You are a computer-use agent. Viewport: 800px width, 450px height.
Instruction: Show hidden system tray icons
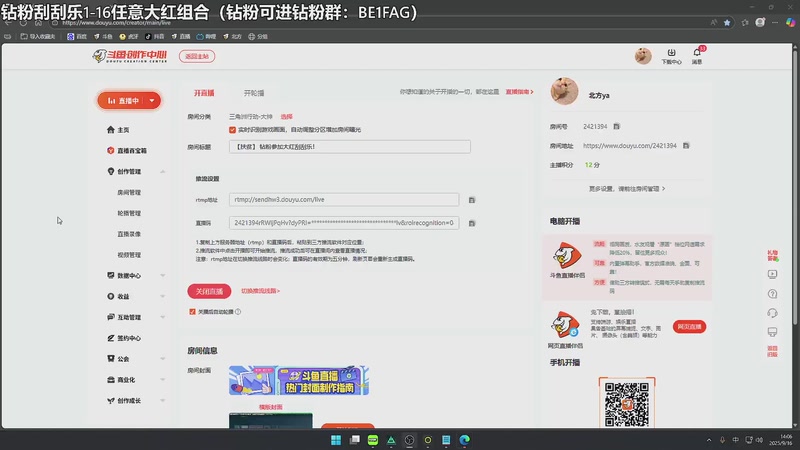709,440
